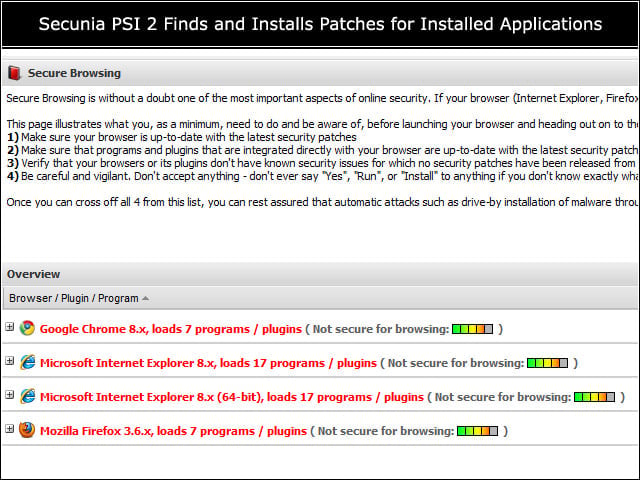The width and height of the screenshot is (640, 480).
Task: Click Internet Explorer (64-bit) security rating bar
Action: coord(594,397)
